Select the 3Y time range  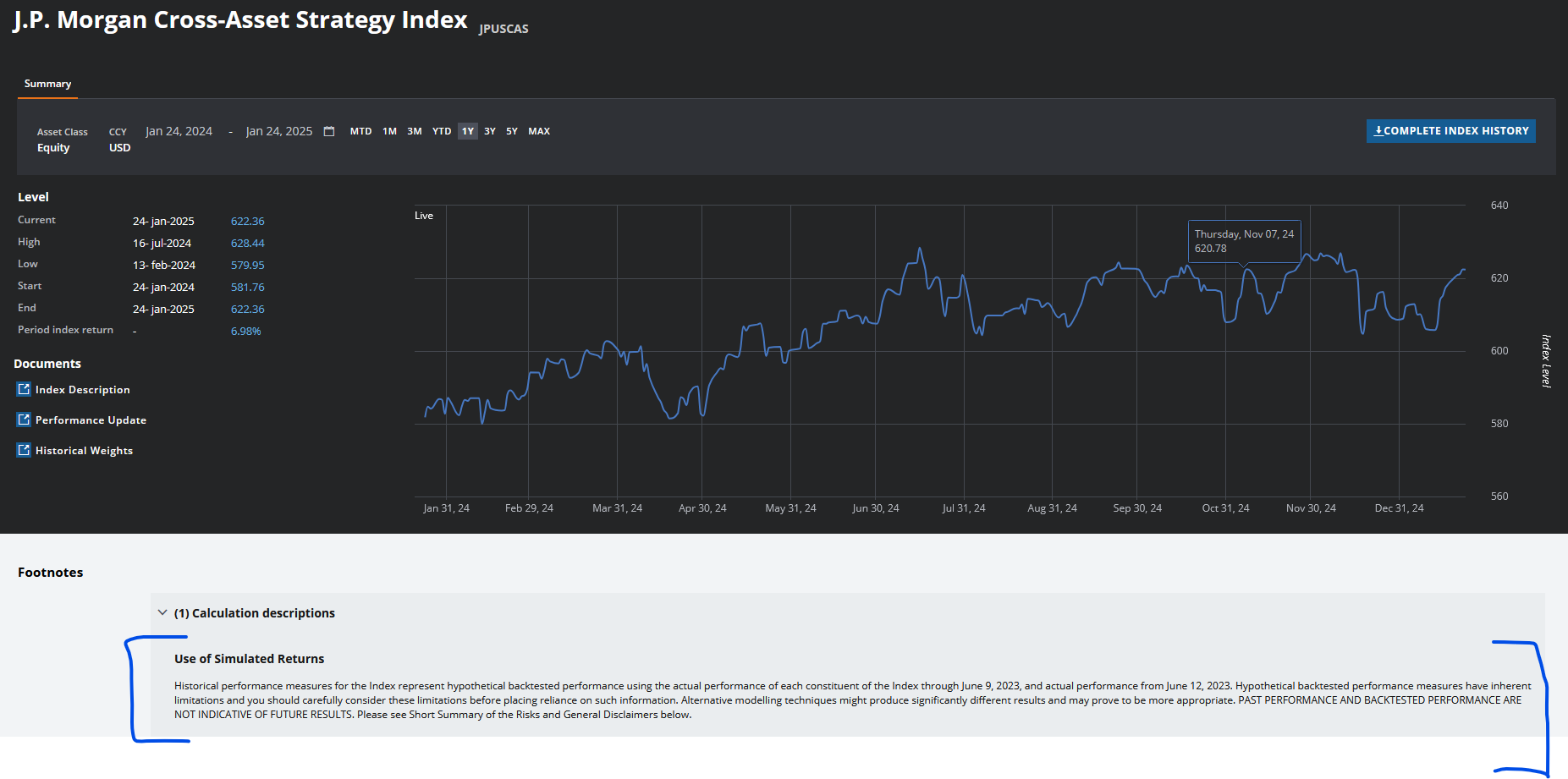click(x=490, y=131)
